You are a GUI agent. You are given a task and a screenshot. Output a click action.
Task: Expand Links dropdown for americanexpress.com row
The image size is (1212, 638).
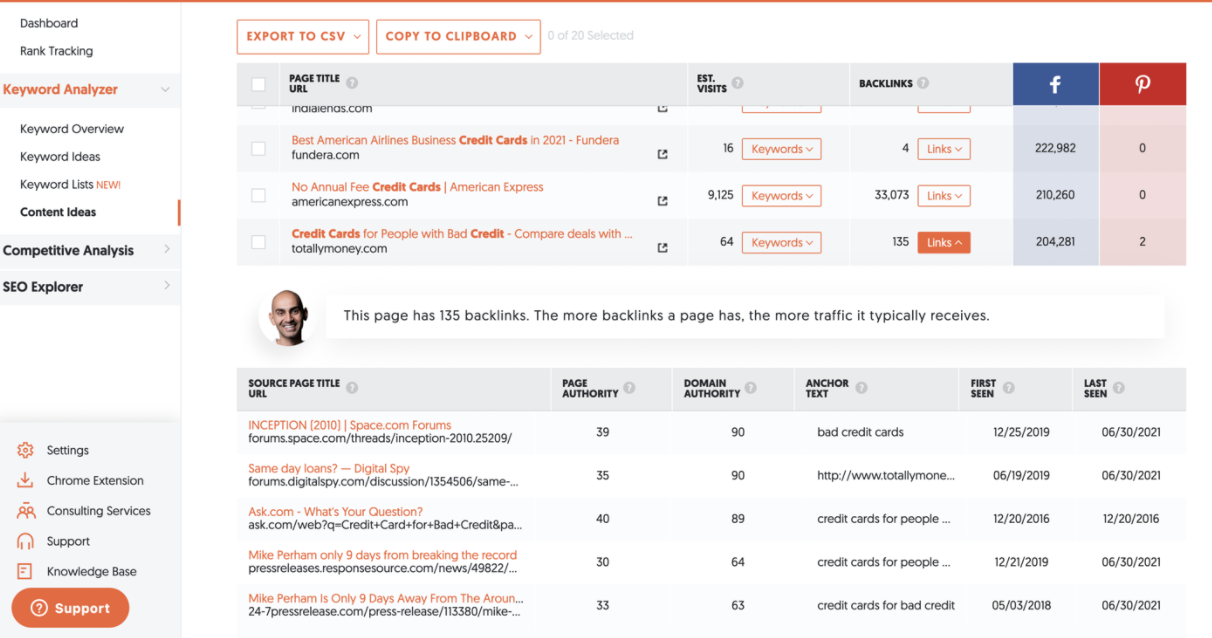point(944,196)
